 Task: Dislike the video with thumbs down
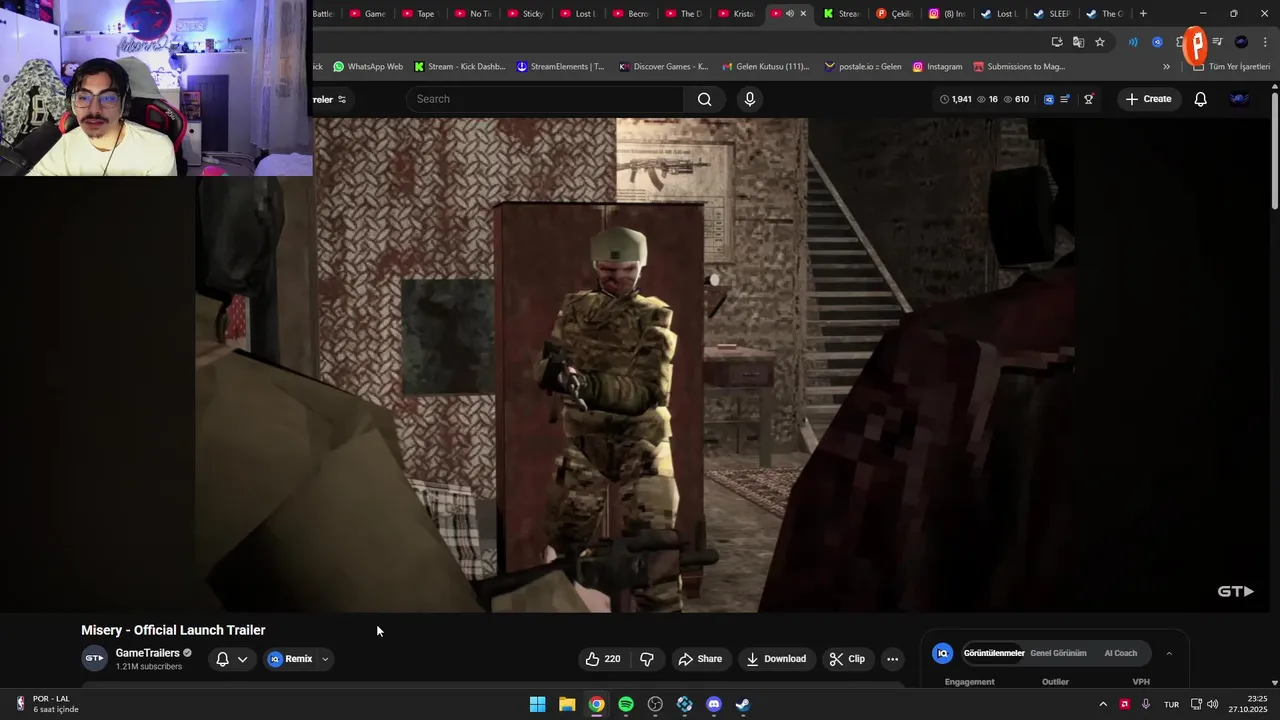pos(647,659)
